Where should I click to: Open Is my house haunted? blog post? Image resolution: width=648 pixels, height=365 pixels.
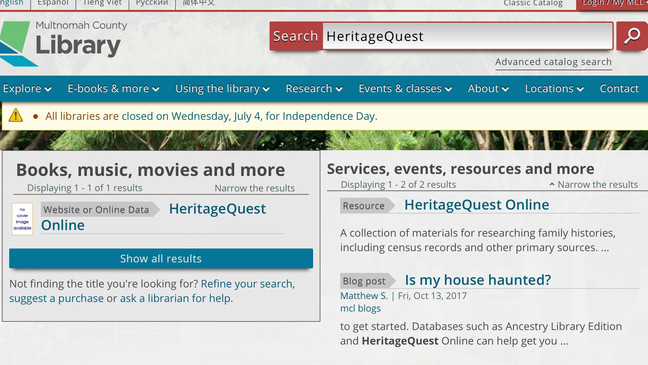pyautogui.click(x=478, y=280)
